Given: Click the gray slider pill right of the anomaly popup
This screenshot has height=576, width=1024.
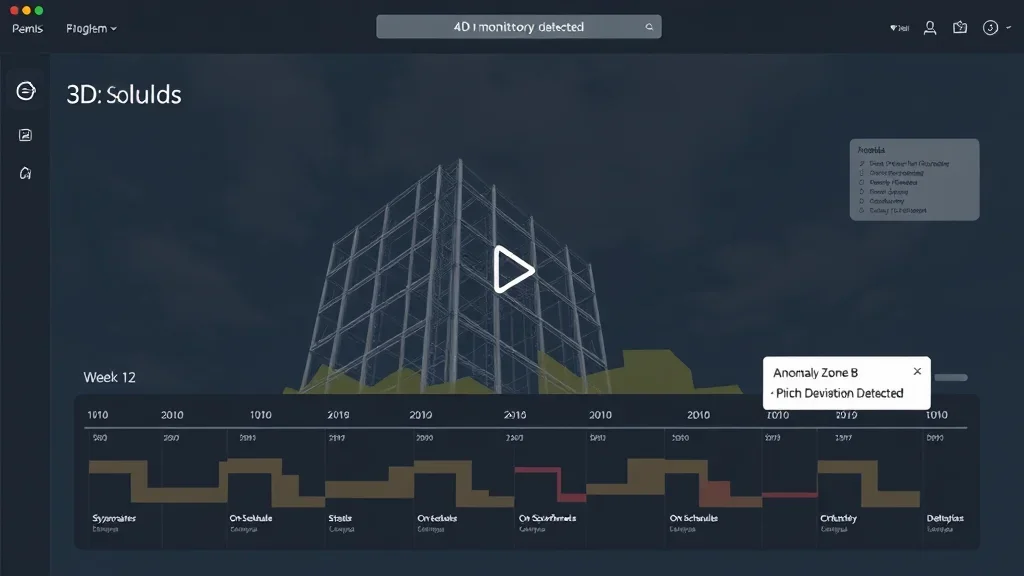Looking at the screenshot, I should pyautogui.click(x=951, y=377).
